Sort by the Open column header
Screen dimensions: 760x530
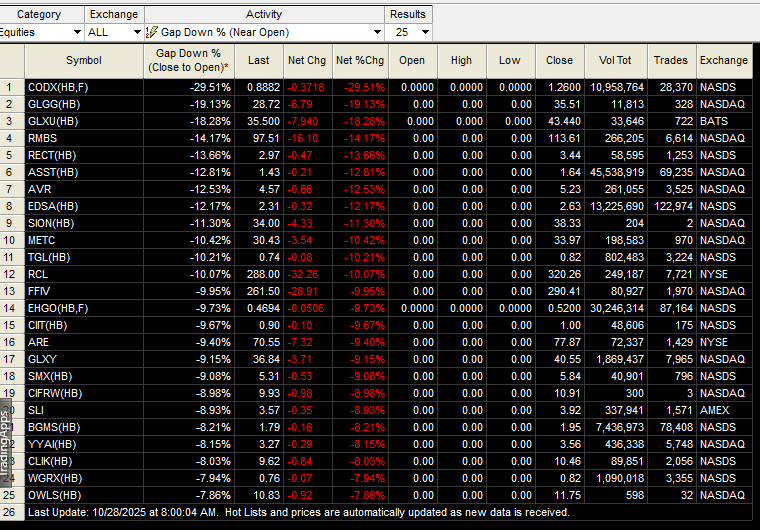coord(412,61)
